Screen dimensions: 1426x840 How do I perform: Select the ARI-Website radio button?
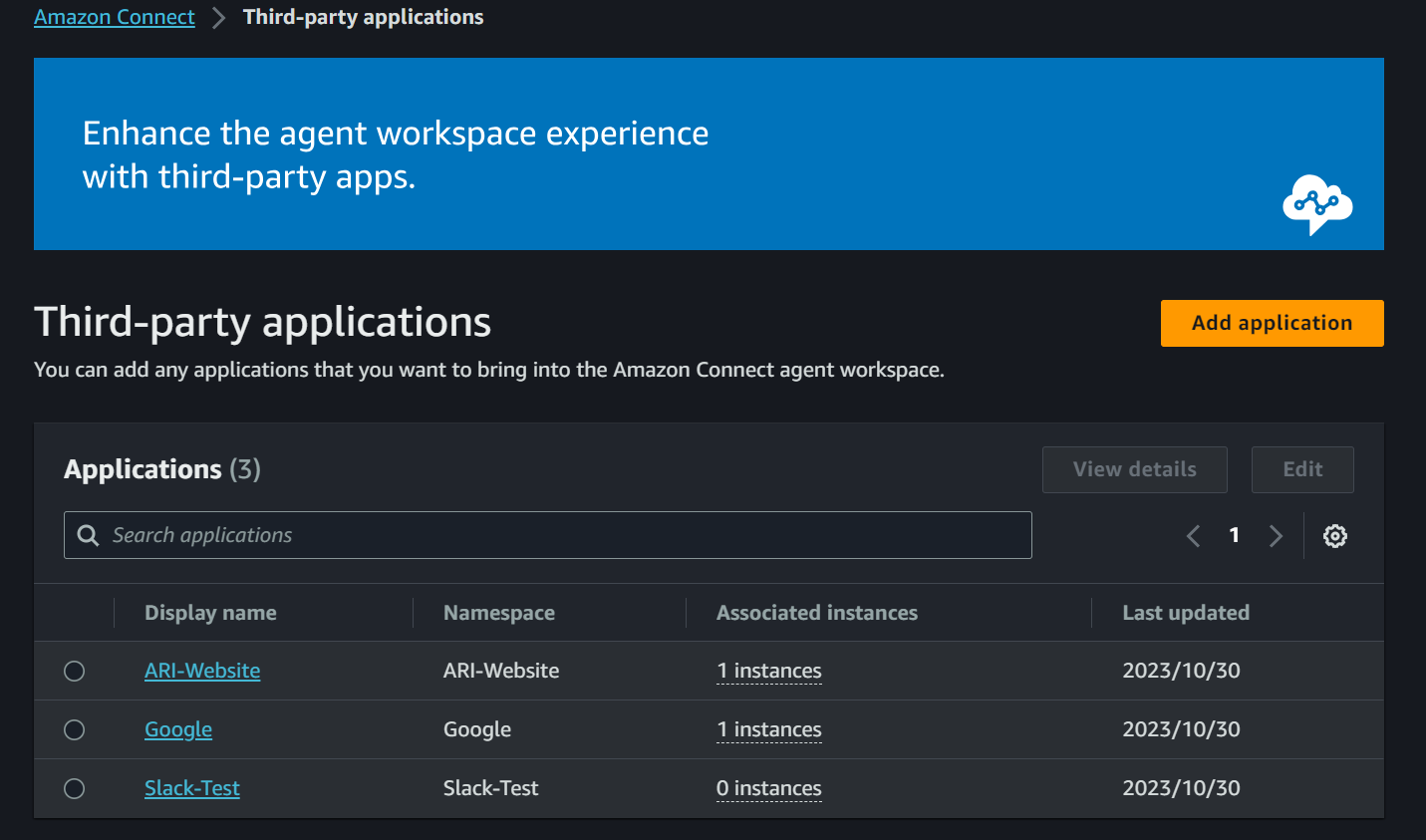coord(75,672)
